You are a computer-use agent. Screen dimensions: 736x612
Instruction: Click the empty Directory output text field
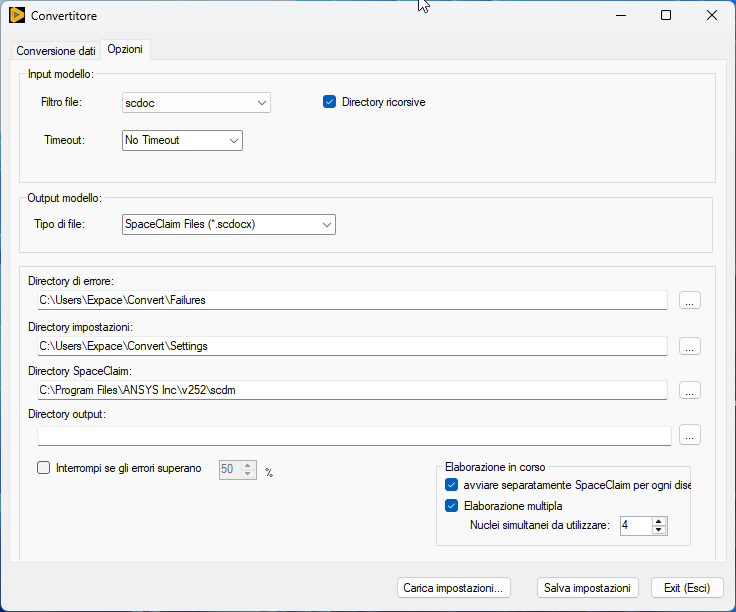point(353,435)
